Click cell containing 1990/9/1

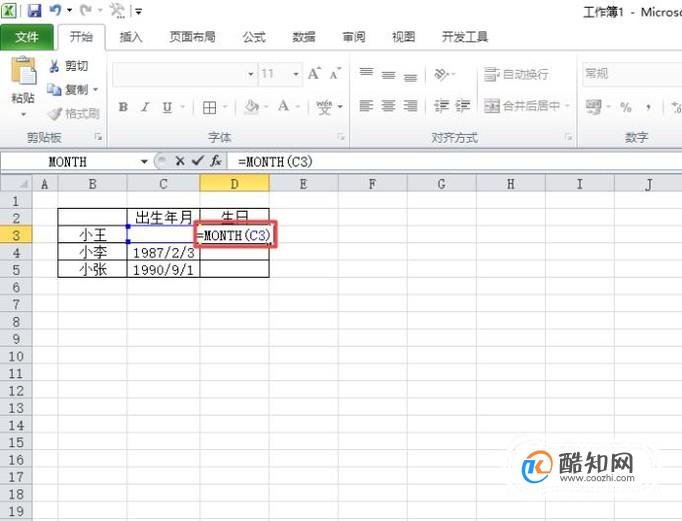164,270
